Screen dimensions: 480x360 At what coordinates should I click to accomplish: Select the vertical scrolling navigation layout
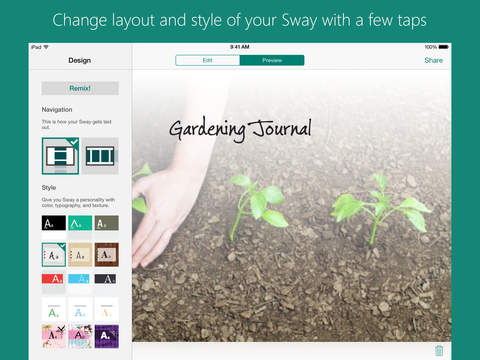pyautogui.click(x=60, y=156)
